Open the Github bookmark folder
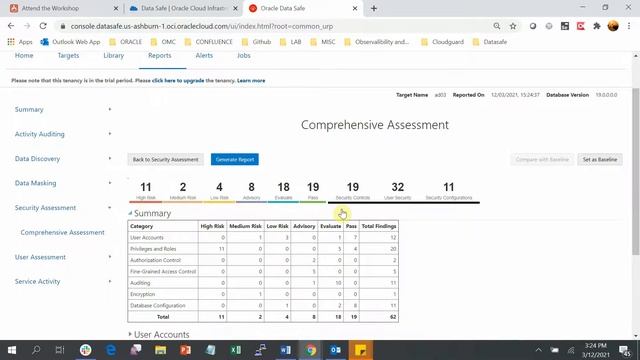 tap(256, 42)
